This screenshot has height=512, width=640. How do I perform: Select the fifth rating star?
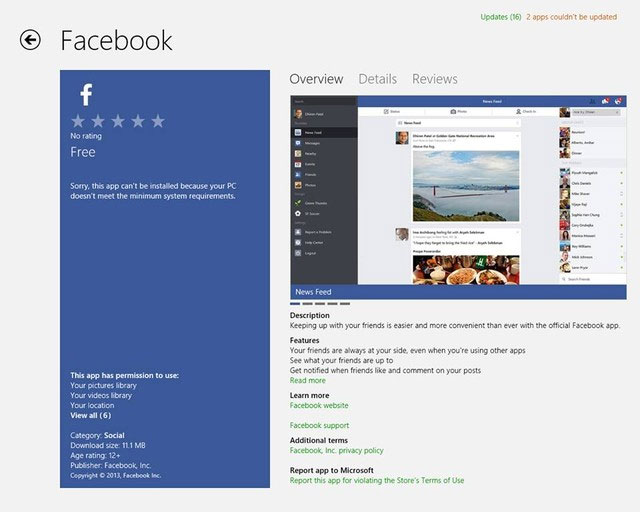click(x=158, y=121)
